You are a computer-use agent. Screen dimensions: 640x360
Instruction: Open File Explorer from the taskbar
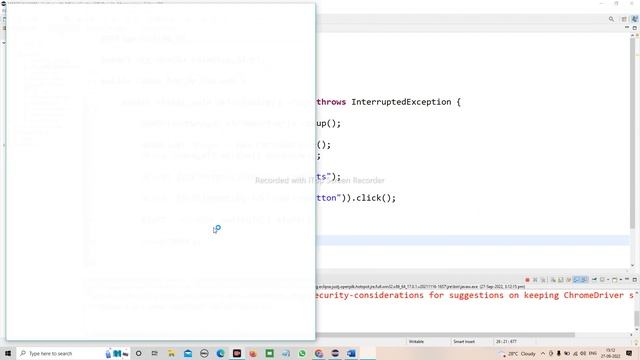coord(171,353)
